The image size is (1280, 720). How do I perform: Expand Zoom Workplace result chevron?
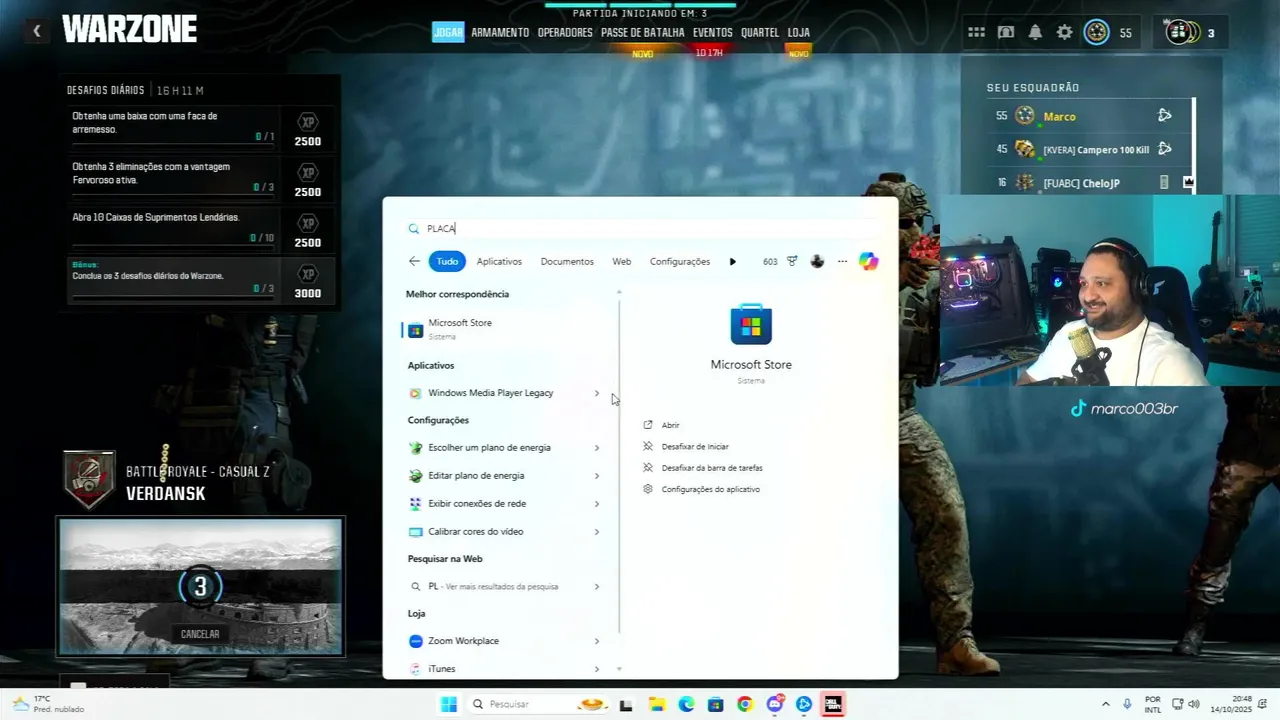597,641
